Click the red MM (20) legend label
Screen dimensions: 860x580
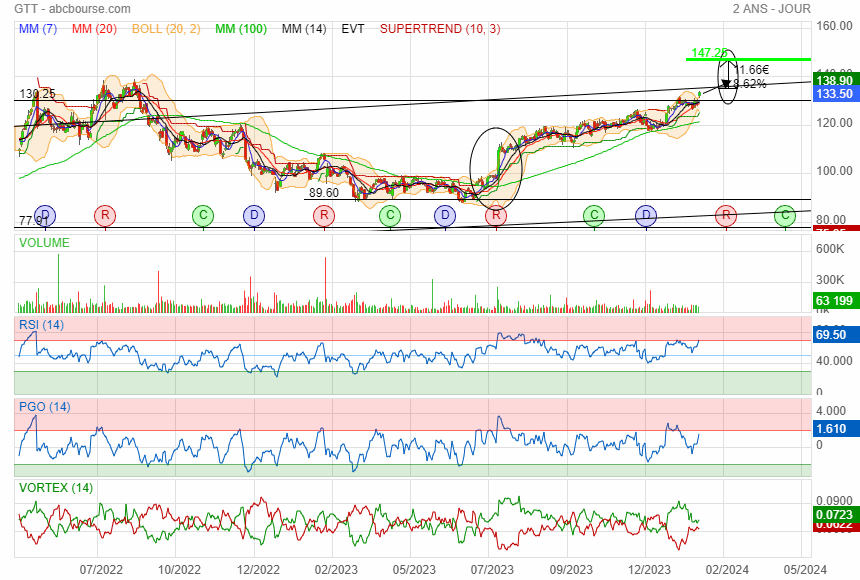point(94,29)
